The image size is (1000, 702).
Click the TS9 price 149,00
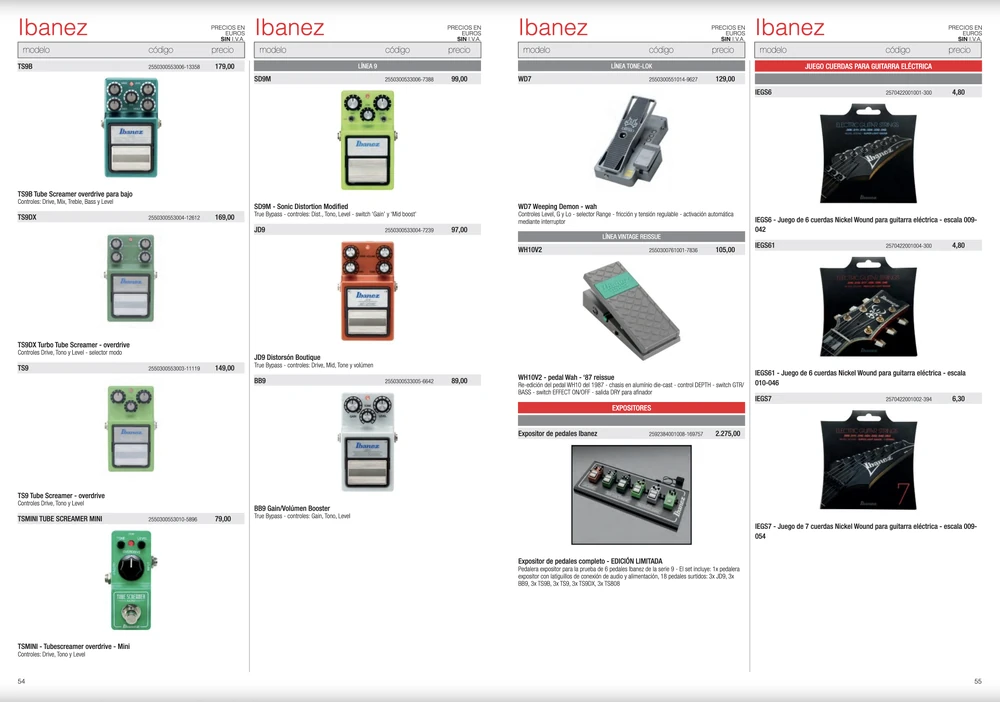(x=224, y=368)
